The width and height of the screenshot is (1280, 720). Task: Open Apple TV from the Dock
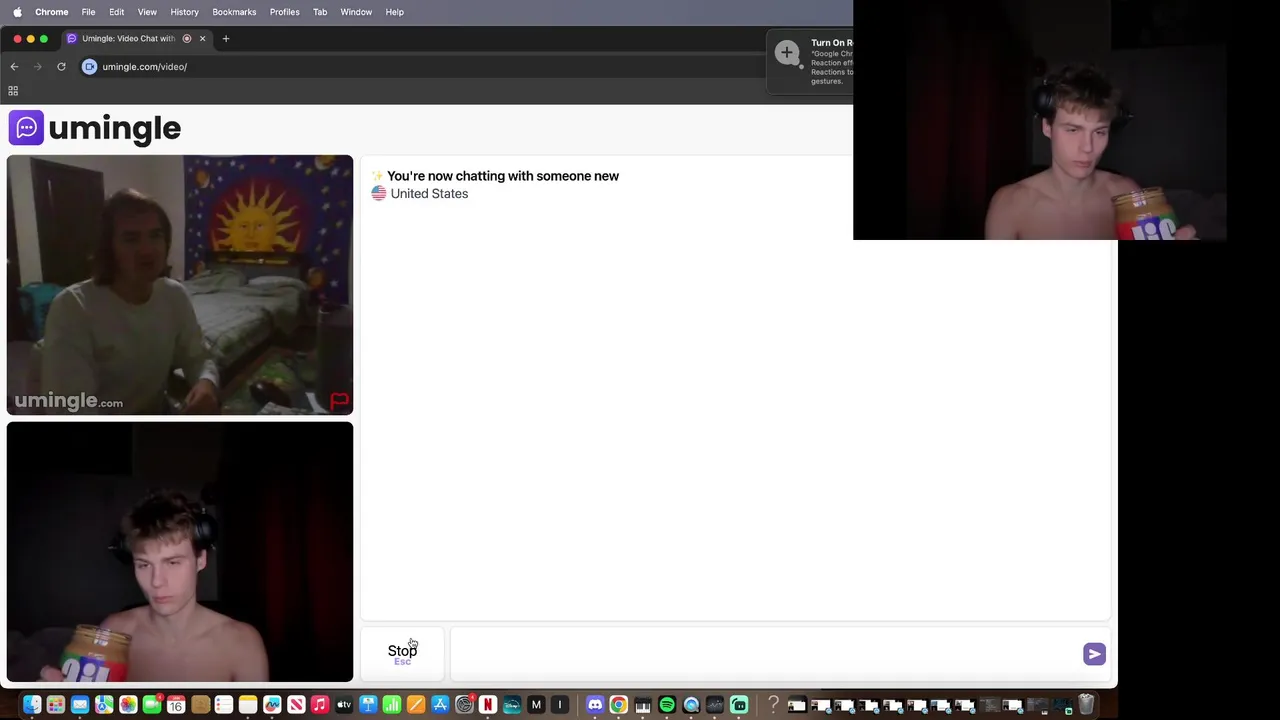click(344, 705)
